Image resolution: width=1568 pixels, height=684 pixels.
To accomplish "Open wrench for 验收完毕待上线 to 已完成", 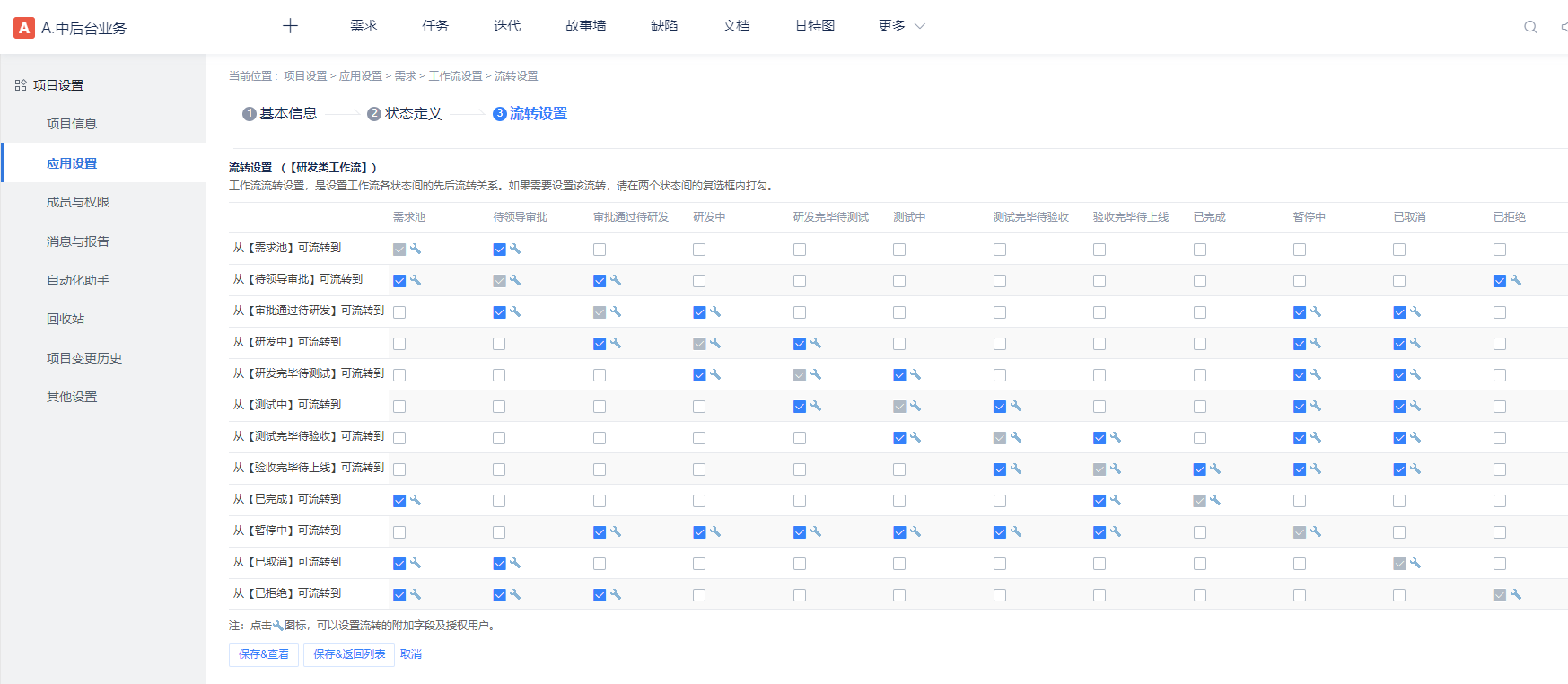I will click(x=1215, y=469).
